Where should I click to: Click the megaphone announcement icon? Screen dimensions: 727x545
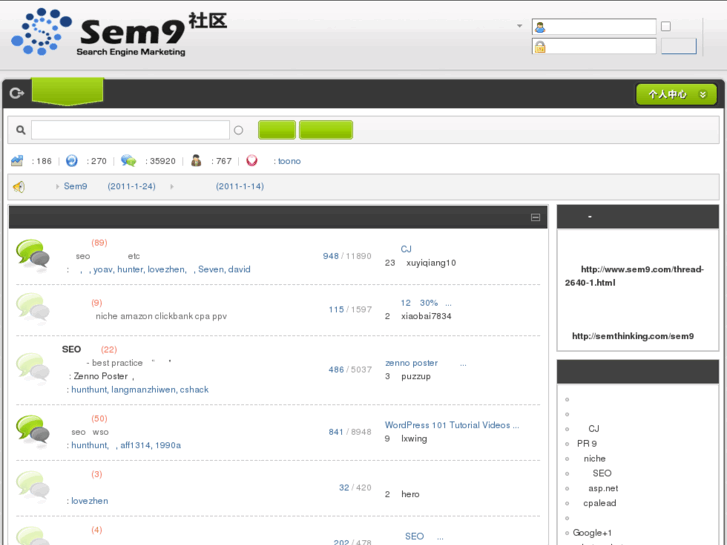click(x=19, y=186)
